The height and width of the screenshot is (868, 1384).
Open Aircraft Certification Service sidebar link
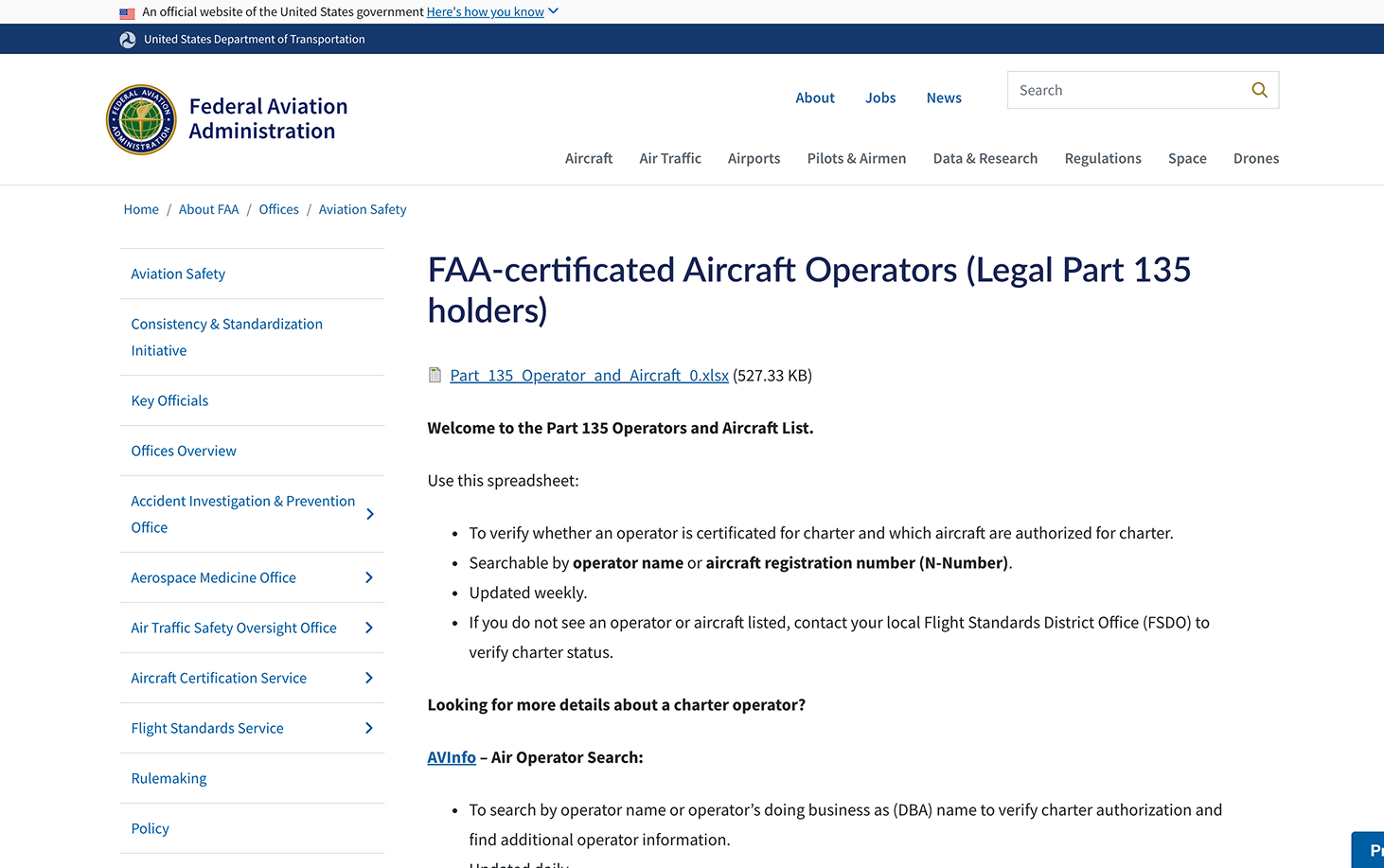tap(219, 678)
